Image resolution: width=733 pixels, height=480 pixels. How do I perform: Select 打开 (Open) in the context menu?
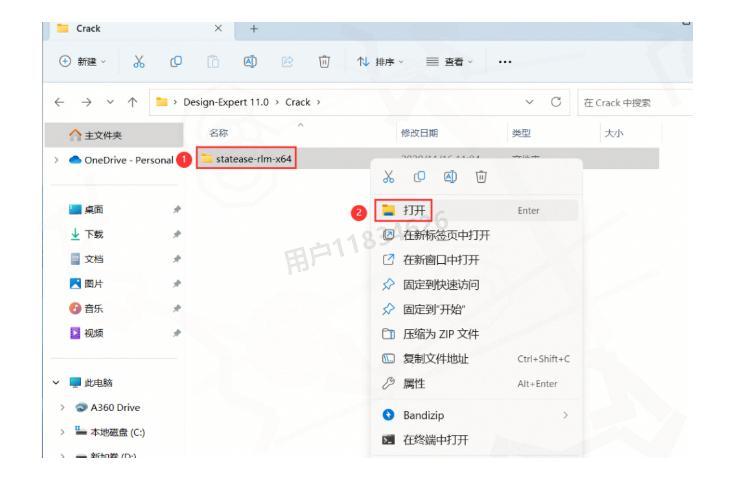point(476,210)
